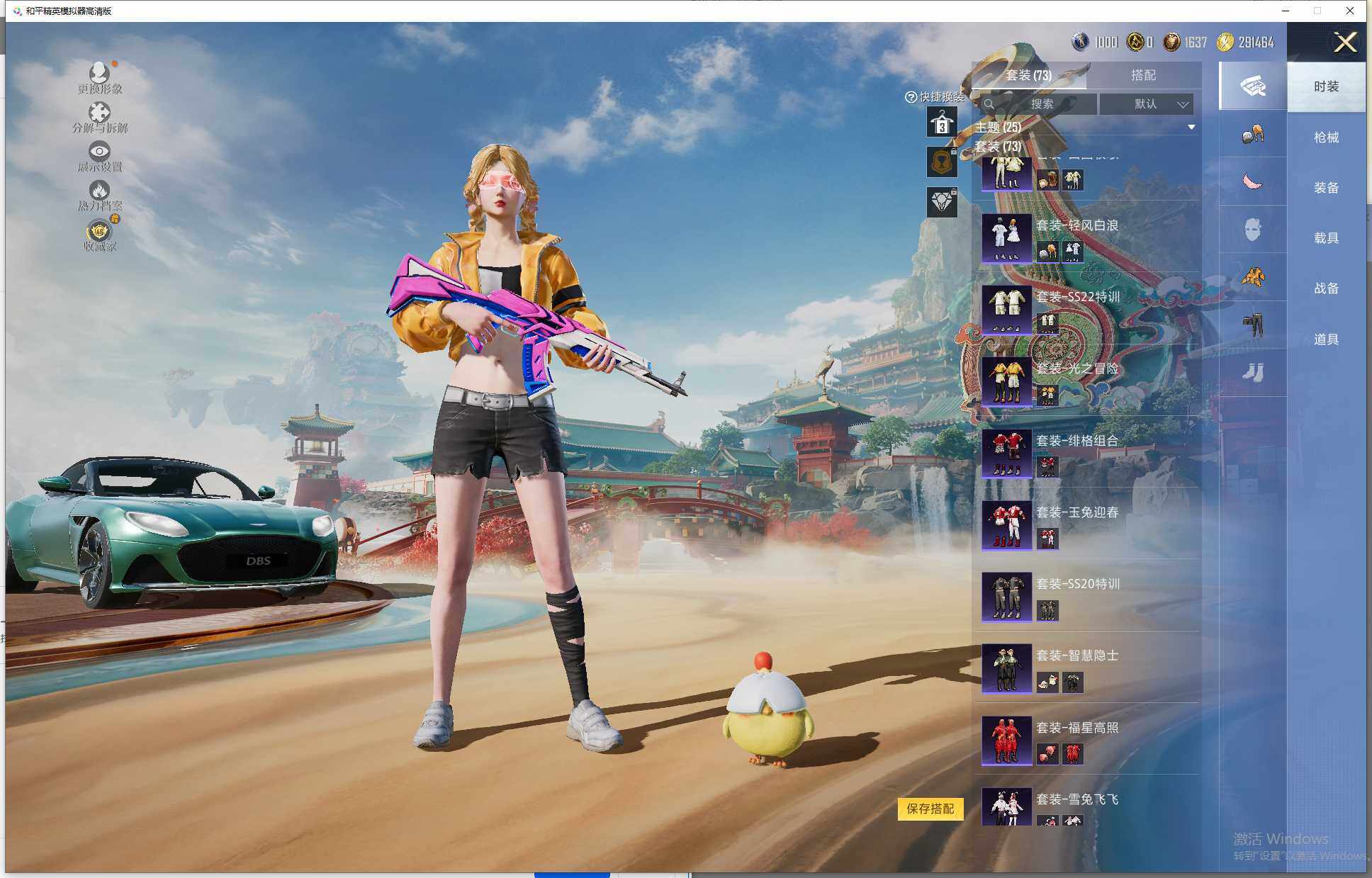Toggle the 展示设置 eye icon
This screenshot has height=878, width=1372.
point(99,151)
